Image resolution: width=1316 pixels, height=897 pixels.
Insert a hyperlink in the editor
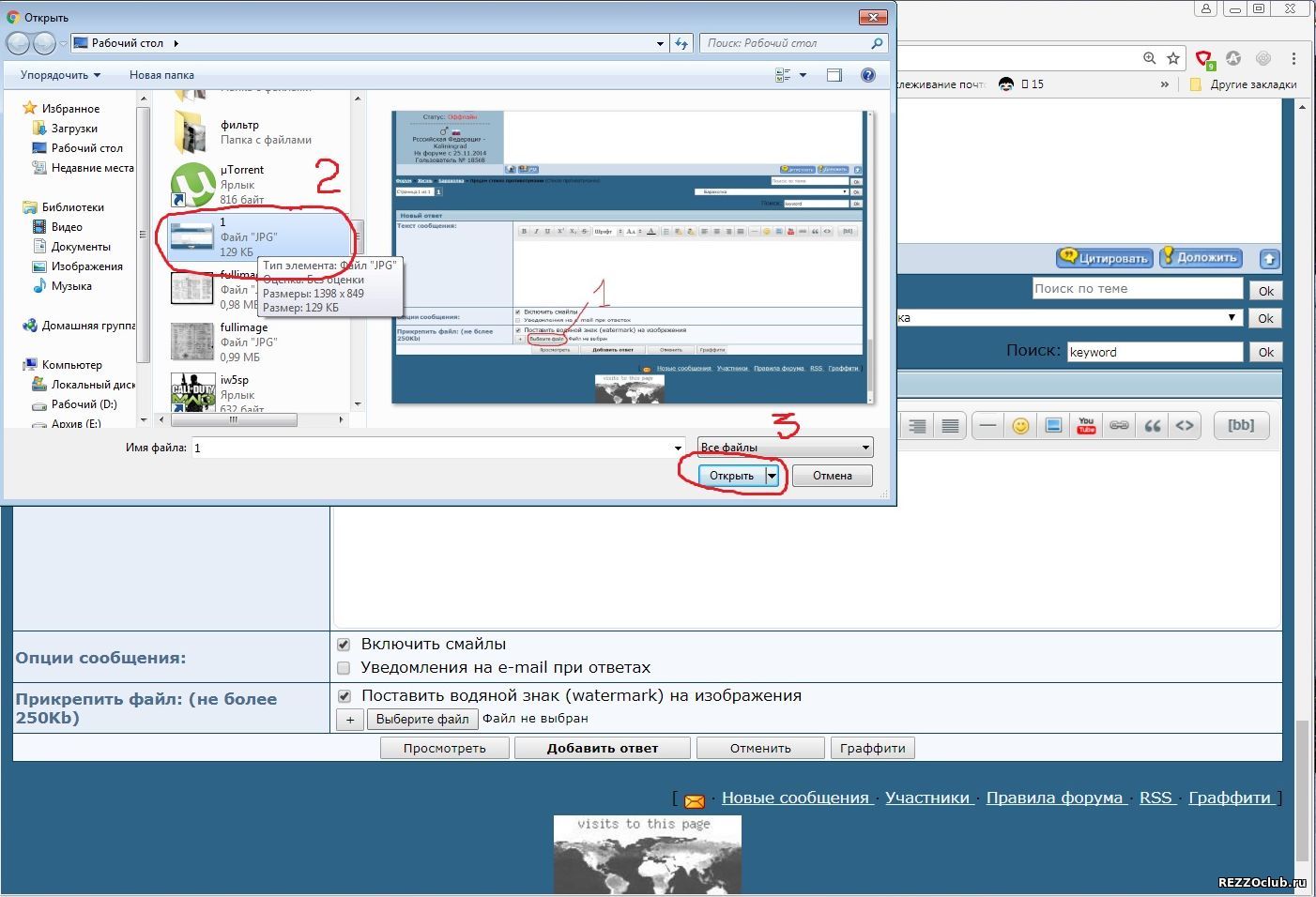click(1119, 426)
